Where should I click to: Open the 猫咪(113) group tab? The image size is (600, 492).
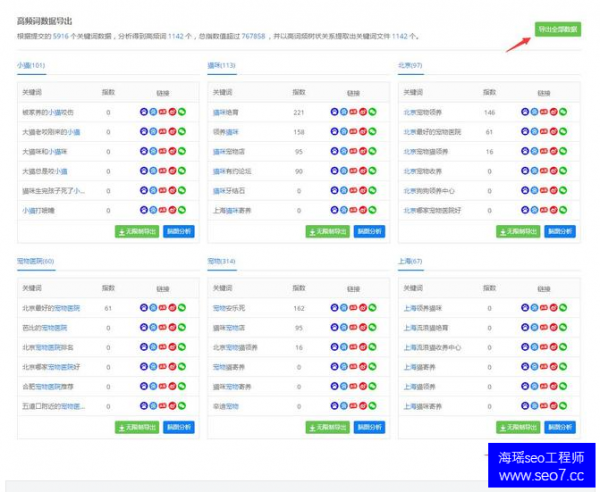[222, 65]
